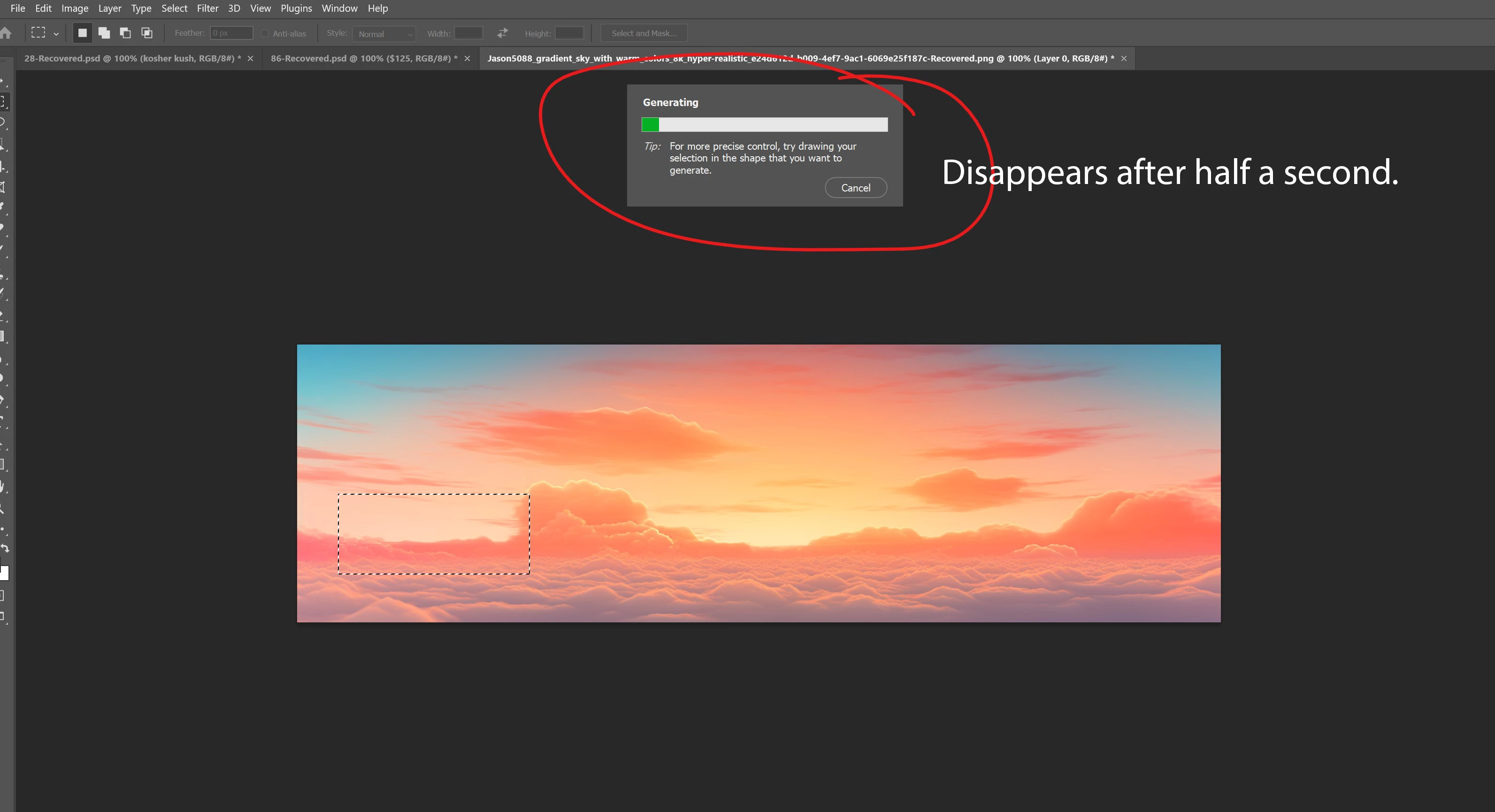Open the Plugins menu
1495x812 pixels.
click(x=296, y=8)
